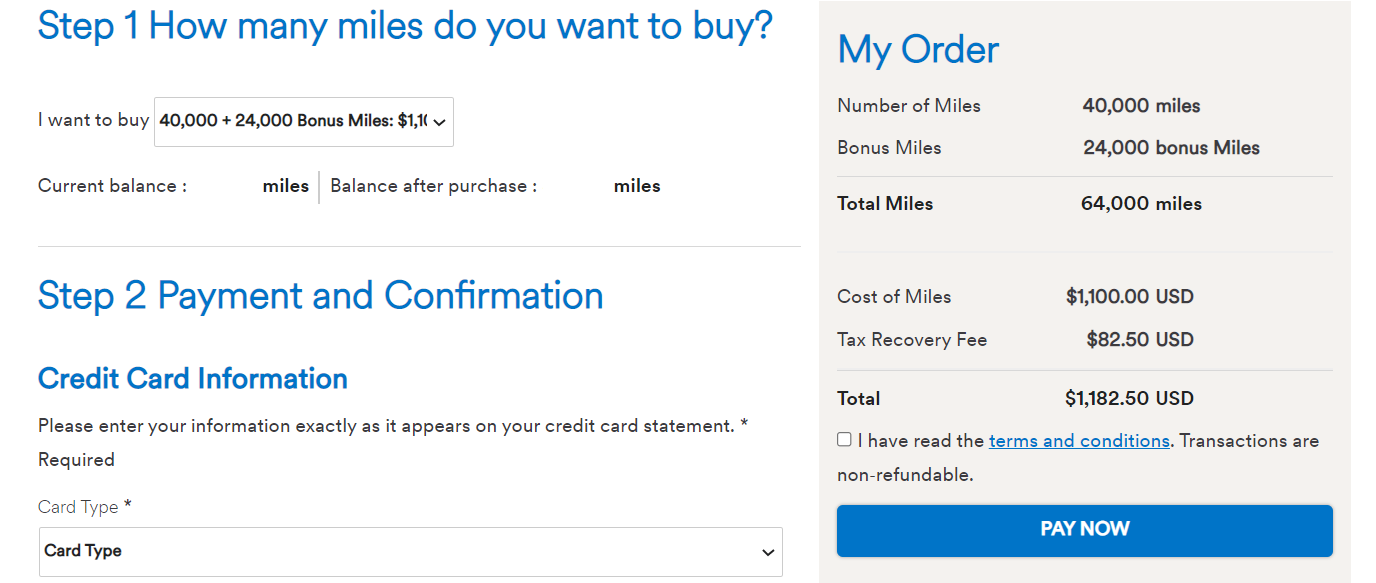Click the Balance after purchase label
1376x583 pixels.
tap(433, 186)
